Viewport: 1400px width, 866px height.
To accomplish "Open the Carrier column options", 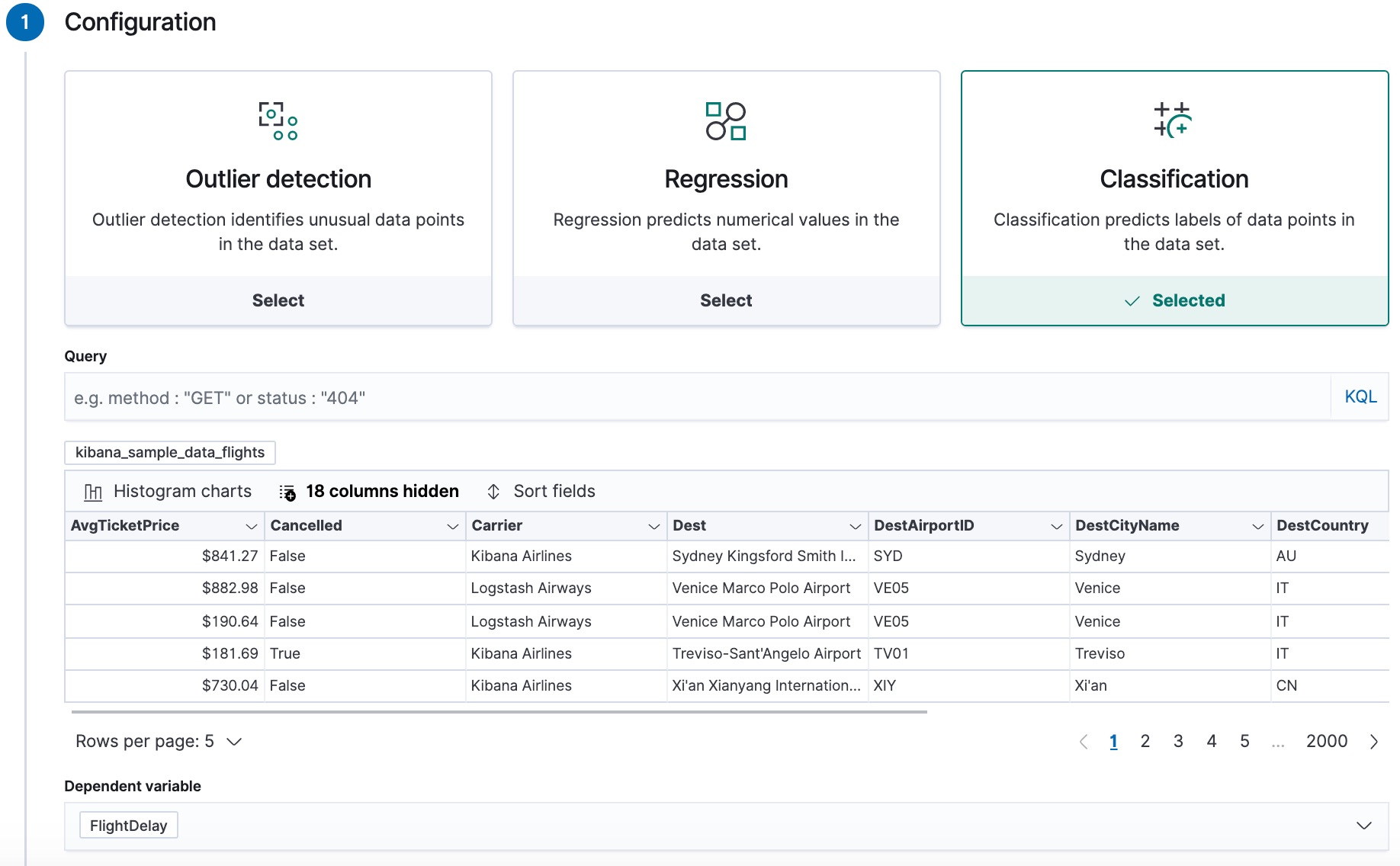I will click(x=653, y=525).
